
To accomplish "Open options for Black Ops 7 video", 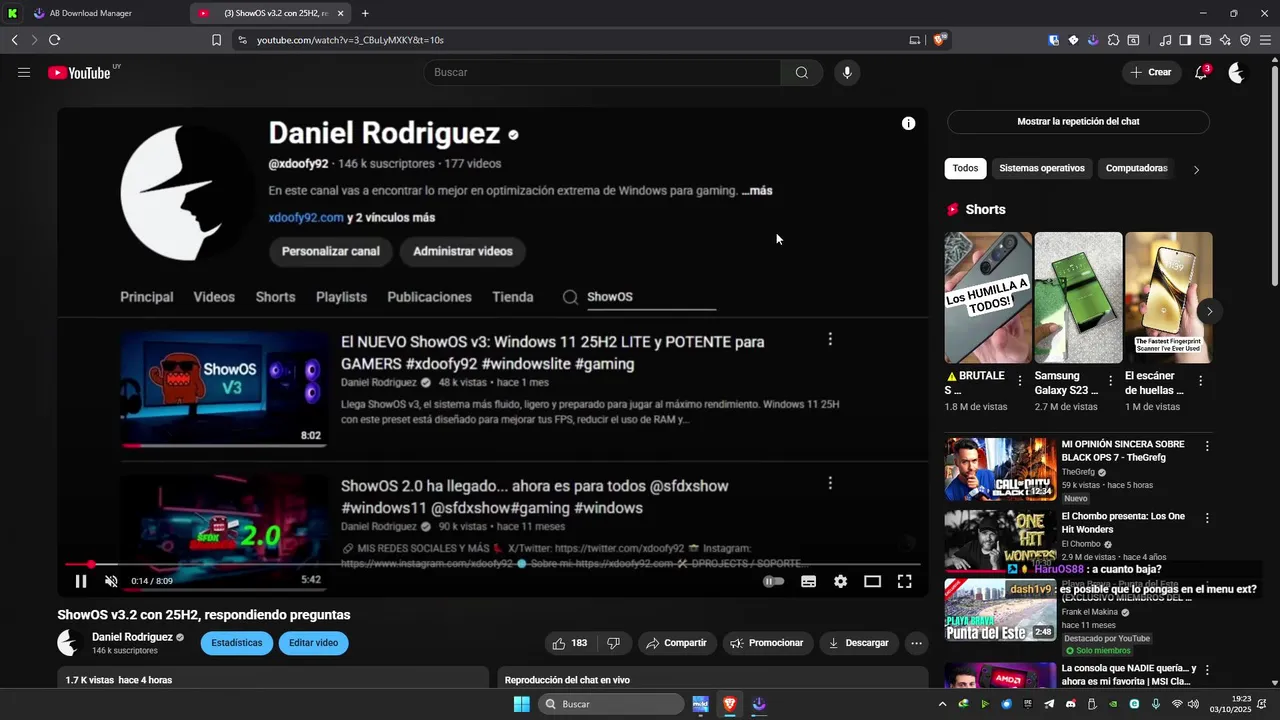I will 1207,446.
